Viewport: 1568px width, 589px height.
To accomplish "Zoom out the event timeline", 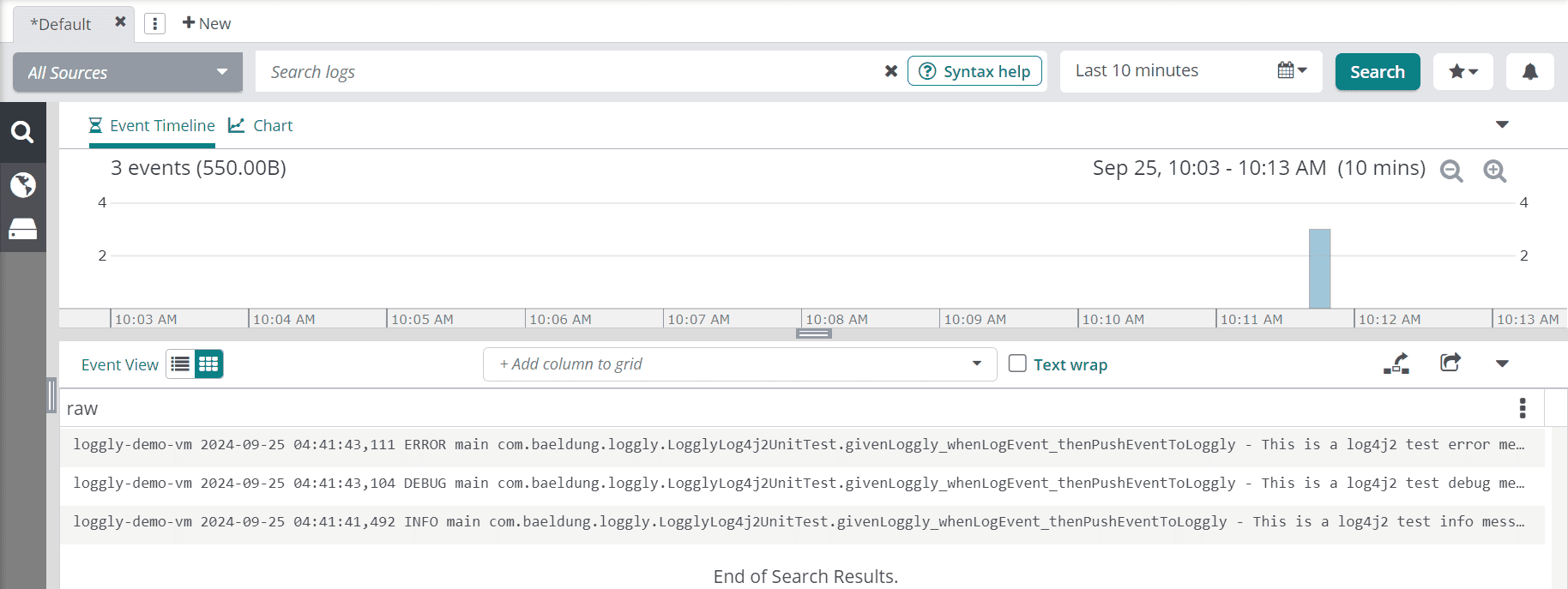I will pos(1451,171).
